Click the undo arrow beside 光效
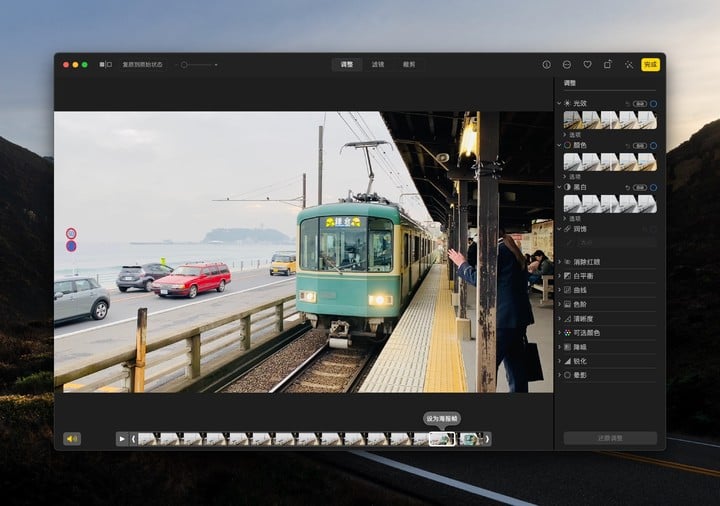The height and width of the screenshot is (506, 720). (627, 103)
